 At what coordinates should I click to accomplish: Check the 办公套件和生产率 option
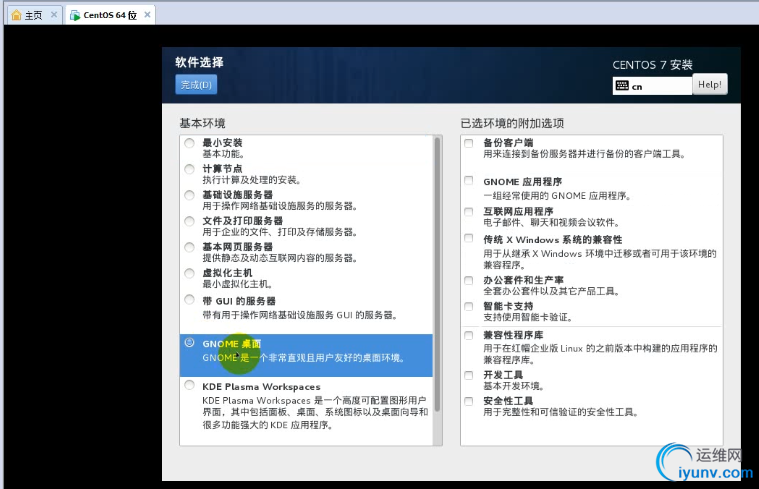point(469,280)
